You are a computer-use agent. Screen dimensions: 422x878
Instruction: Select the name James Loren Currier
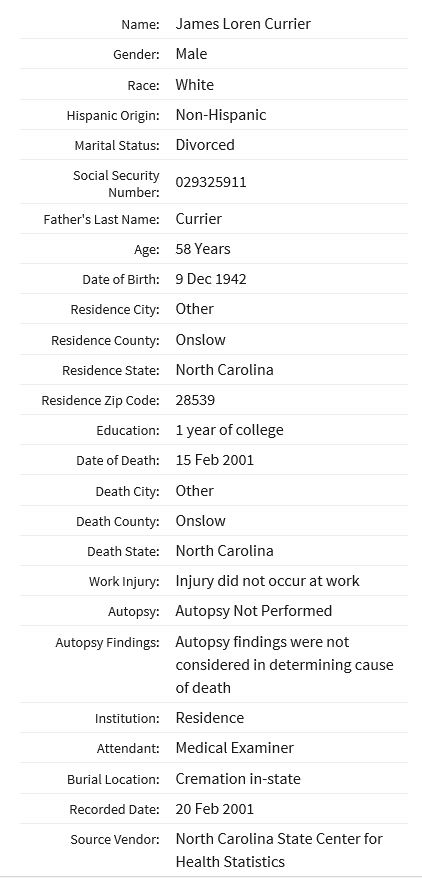click(243, 24)
